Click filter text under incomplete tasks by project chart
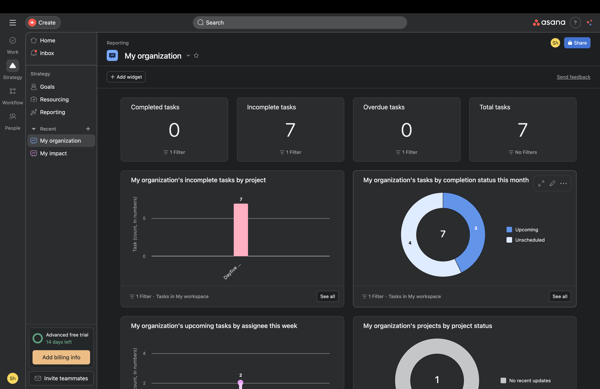The width and height of the screenshot is (600, 389). coord(170,296)
